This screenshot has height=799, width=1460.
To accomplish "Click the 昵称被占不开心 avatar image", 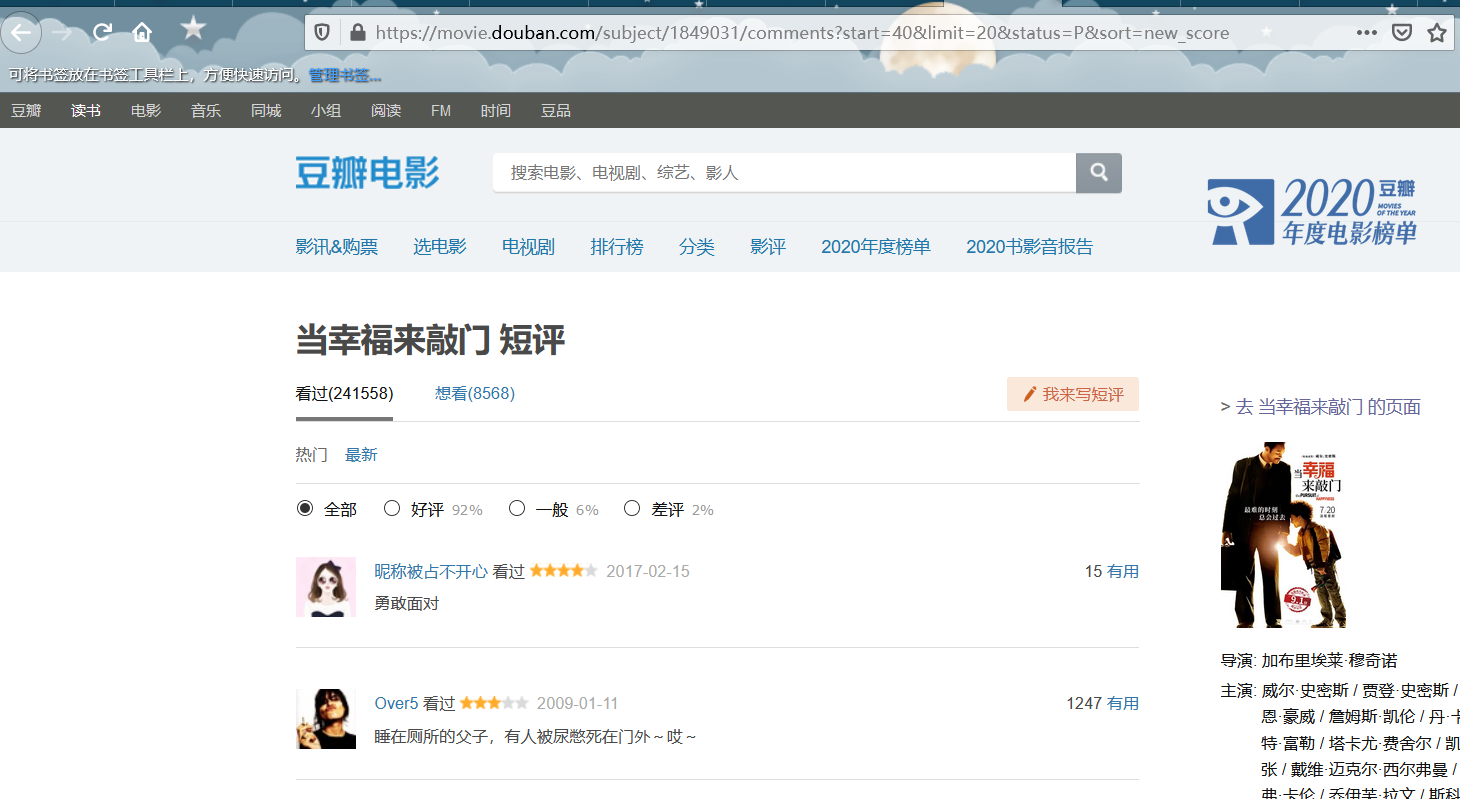I will (326, 587).
